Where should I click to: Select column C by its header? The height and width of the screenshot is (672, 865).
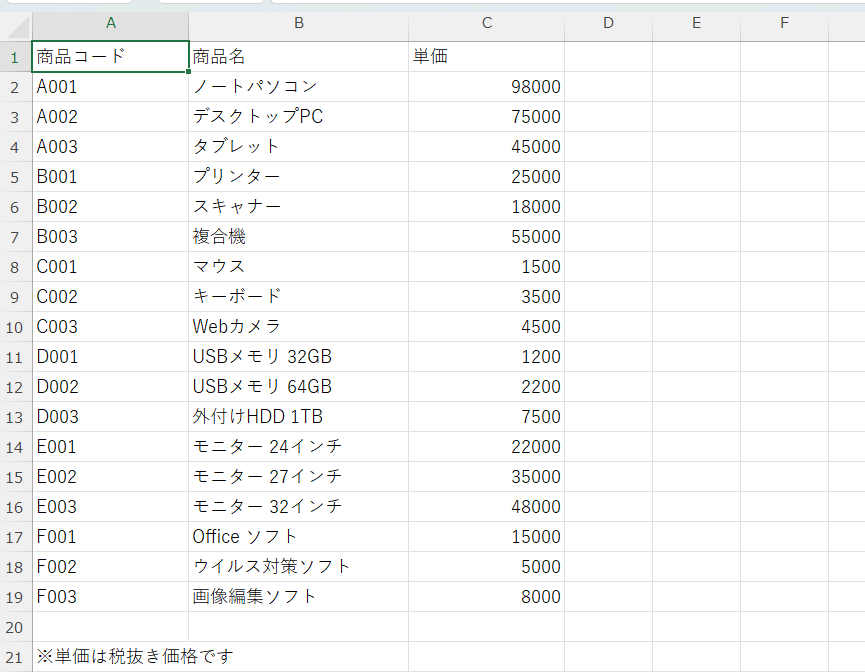tap(486, 23)
